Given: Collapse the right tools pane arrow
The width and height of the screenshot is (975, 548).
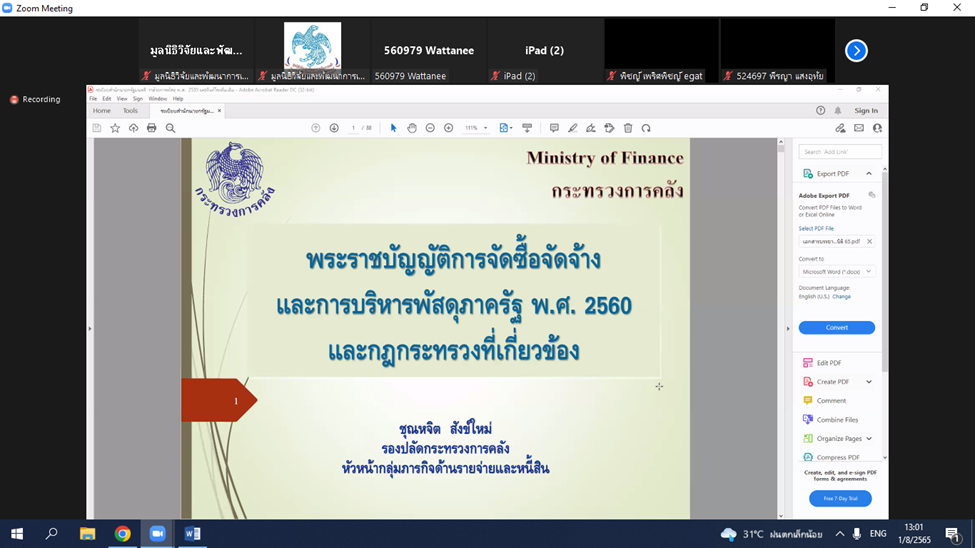Looking at the screenshot, I should click(788, 328).
